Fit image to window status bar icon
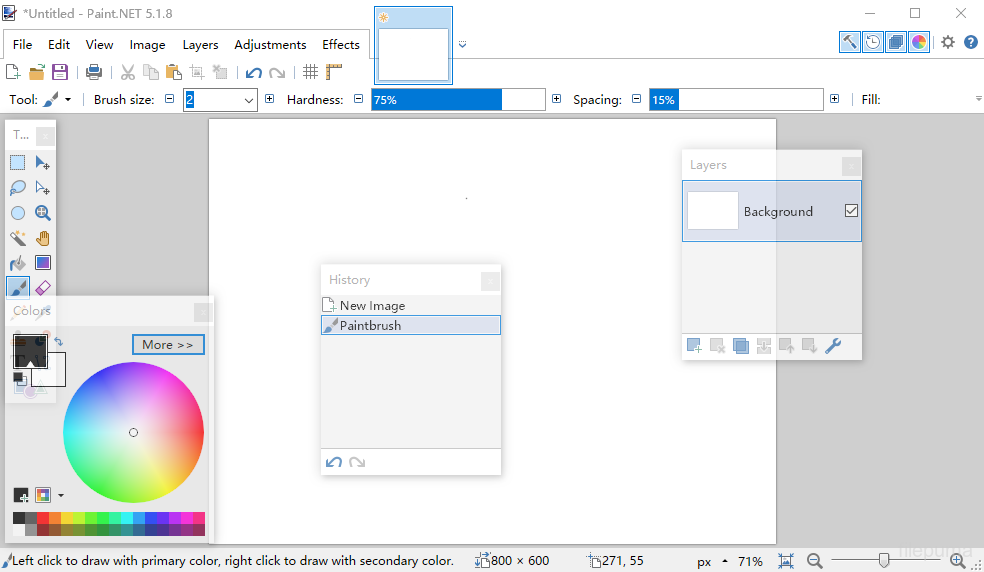Viewport: 984px width, 572px height. 786,561
